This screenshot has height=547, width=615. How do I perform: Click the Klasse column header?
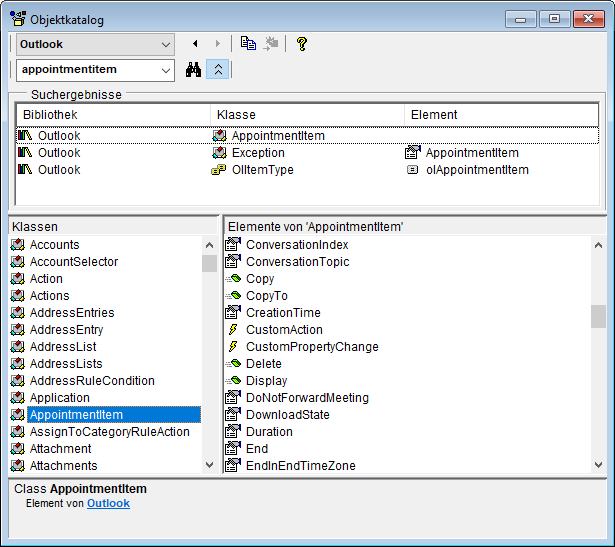[x=308, y=115]
